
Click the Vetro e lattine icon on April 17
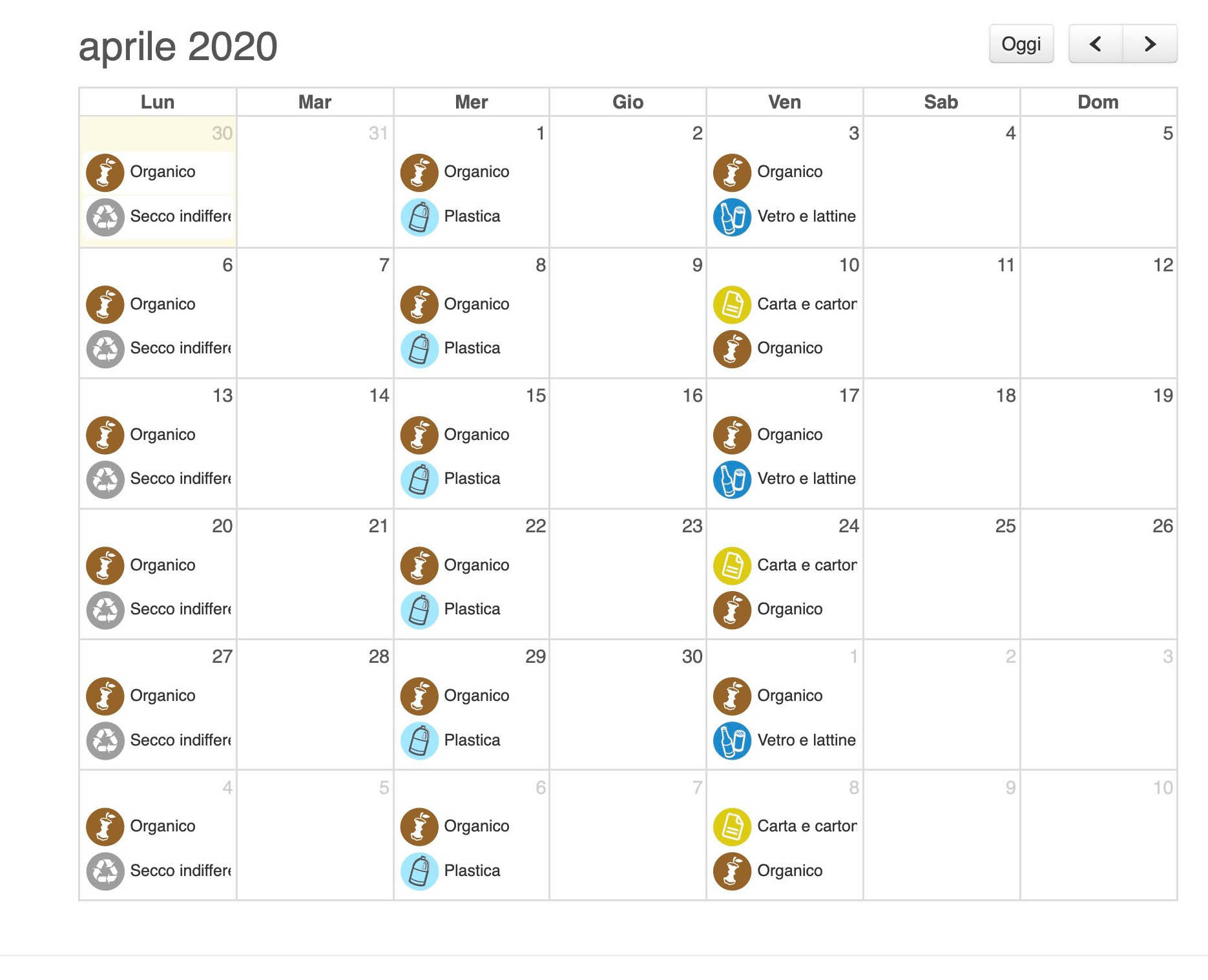tap(732, 479)
